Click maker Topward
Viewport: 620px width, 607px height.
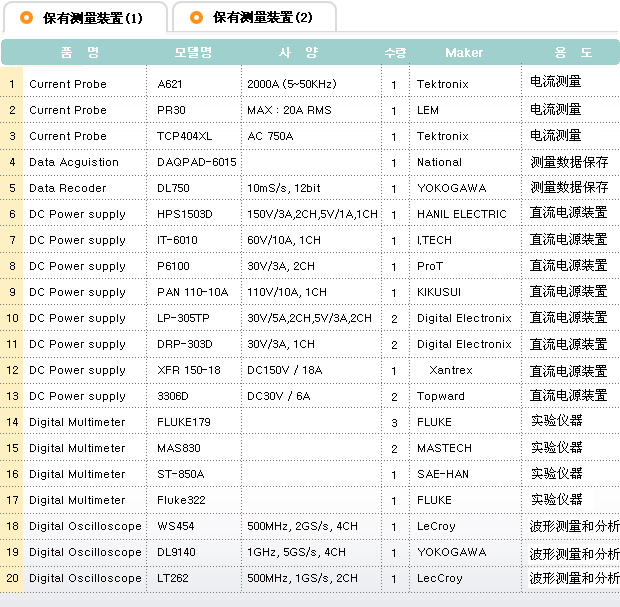coord(441,396)
